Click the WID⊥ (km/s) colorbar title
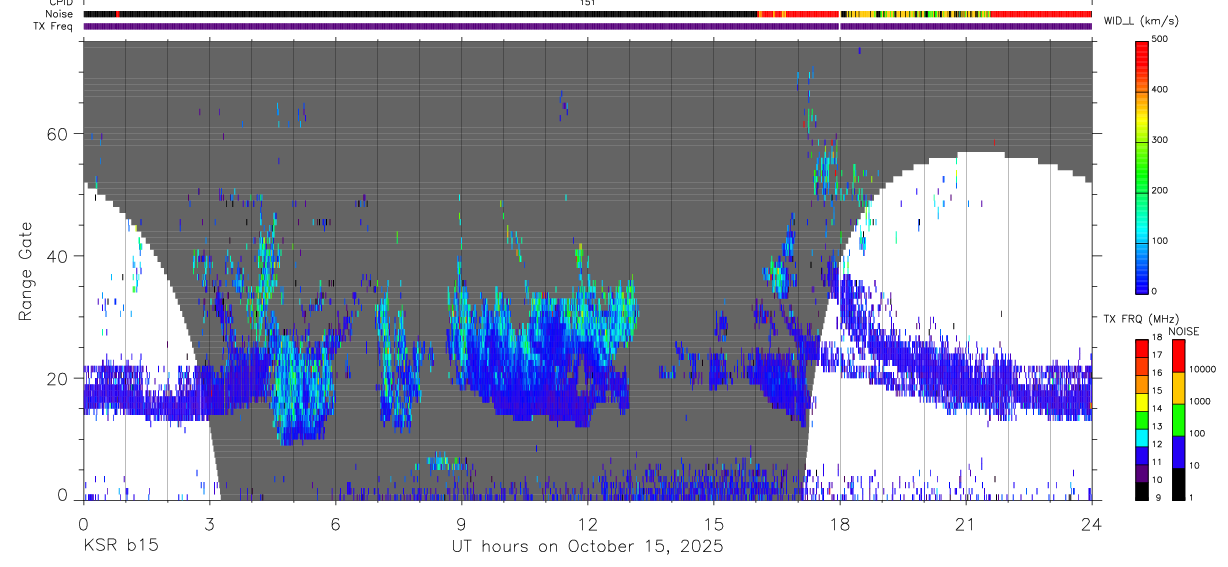 coord(1142,21)
